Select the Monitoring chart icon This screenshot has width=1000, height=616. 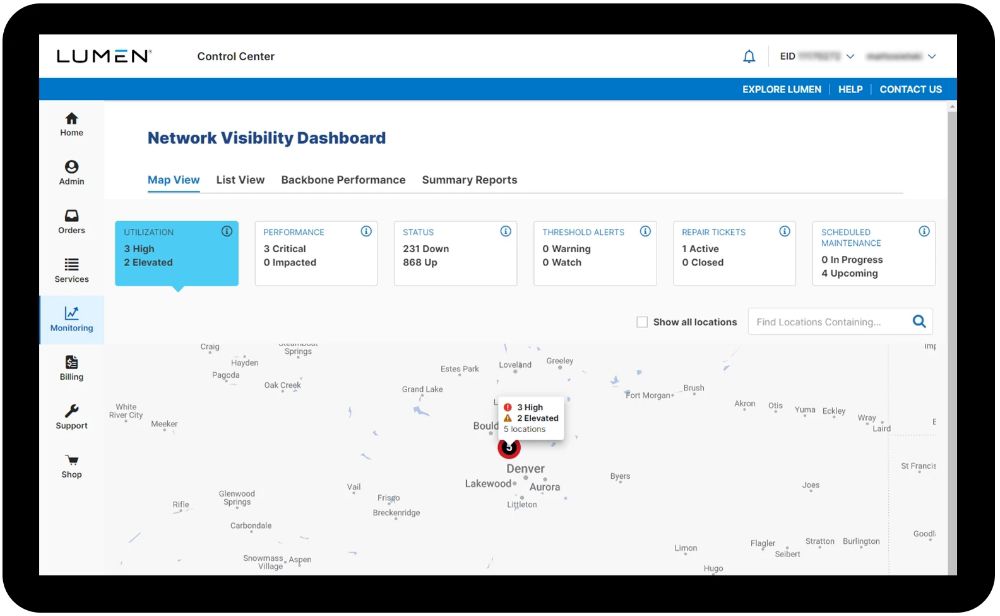pyautogui.click(x=71, y=313)
